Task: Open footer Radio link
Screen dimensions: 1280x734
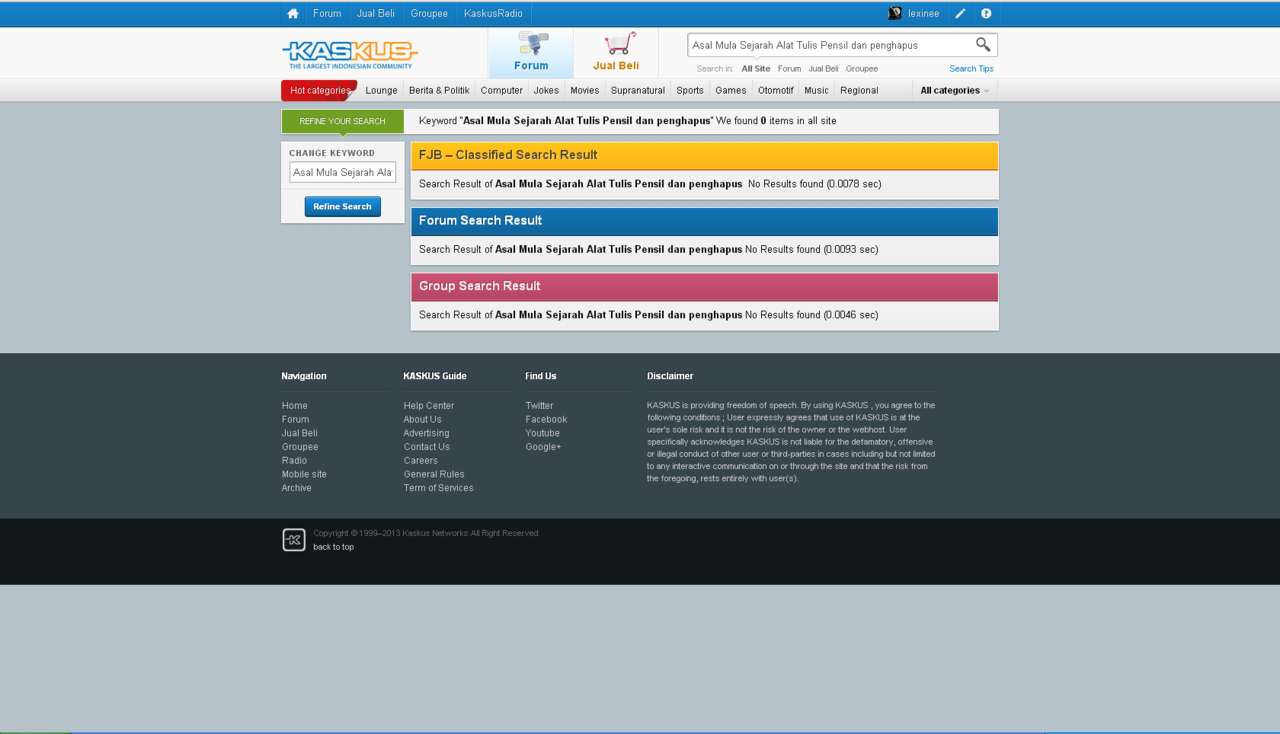Action: tap(294, 461)
